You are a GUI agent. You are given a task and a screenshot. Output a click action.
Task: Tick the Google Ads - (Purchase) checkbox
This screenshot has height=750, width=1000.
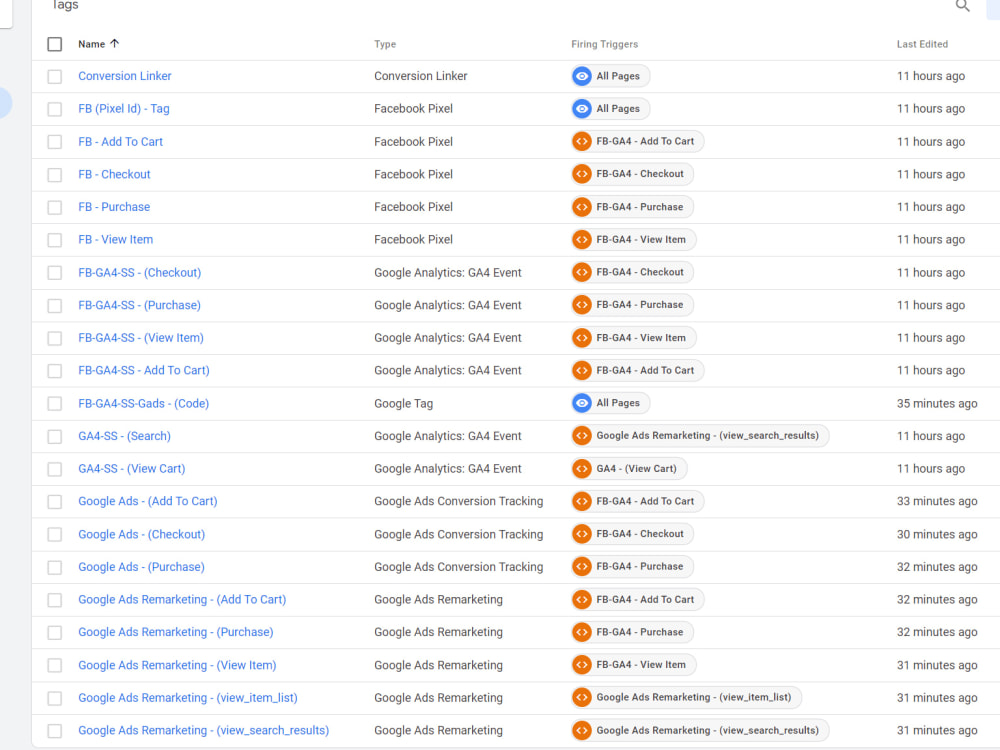(x=55, y=567)
